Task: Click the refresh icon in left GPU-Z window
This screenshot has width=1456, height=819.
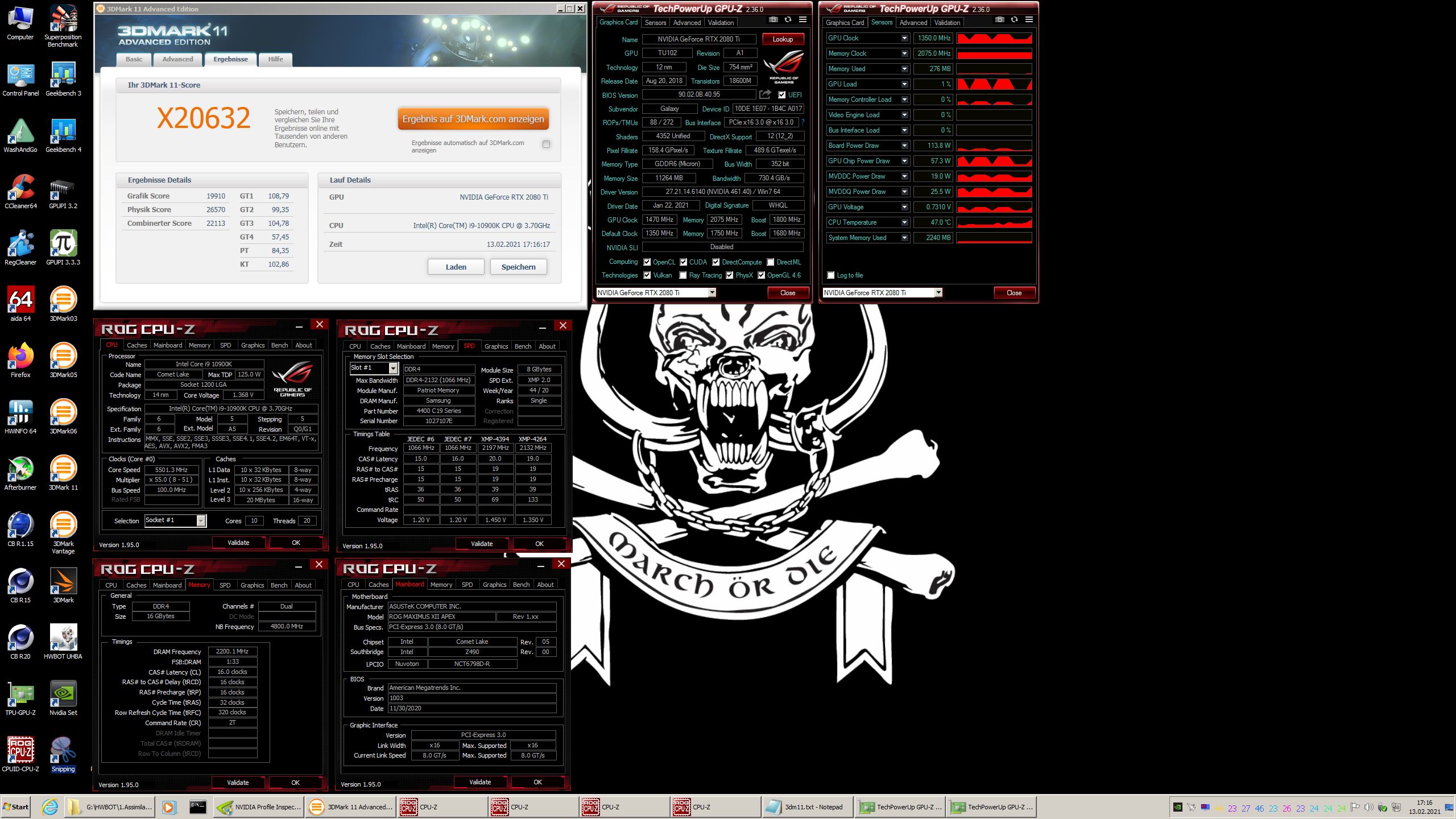Action: pyautogui.click(x=788, y=20)
